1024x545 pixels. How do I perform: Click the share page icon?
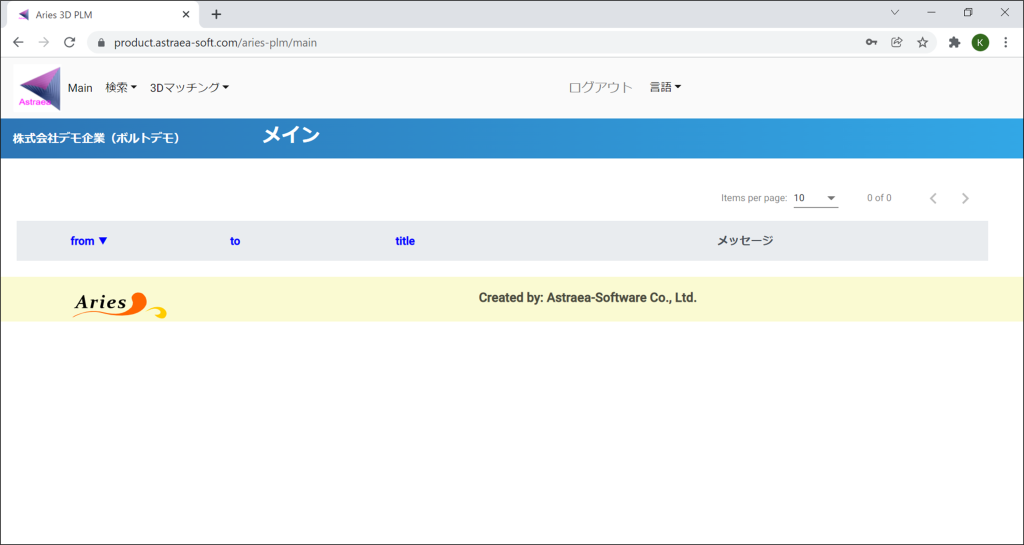(x=897, y=42)
